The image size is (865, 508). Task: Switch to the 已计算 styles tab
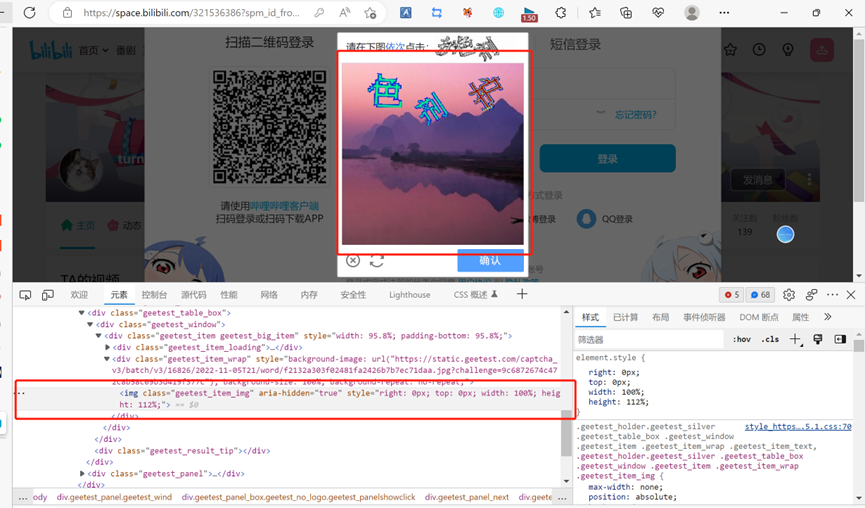(x=626, y=317)
